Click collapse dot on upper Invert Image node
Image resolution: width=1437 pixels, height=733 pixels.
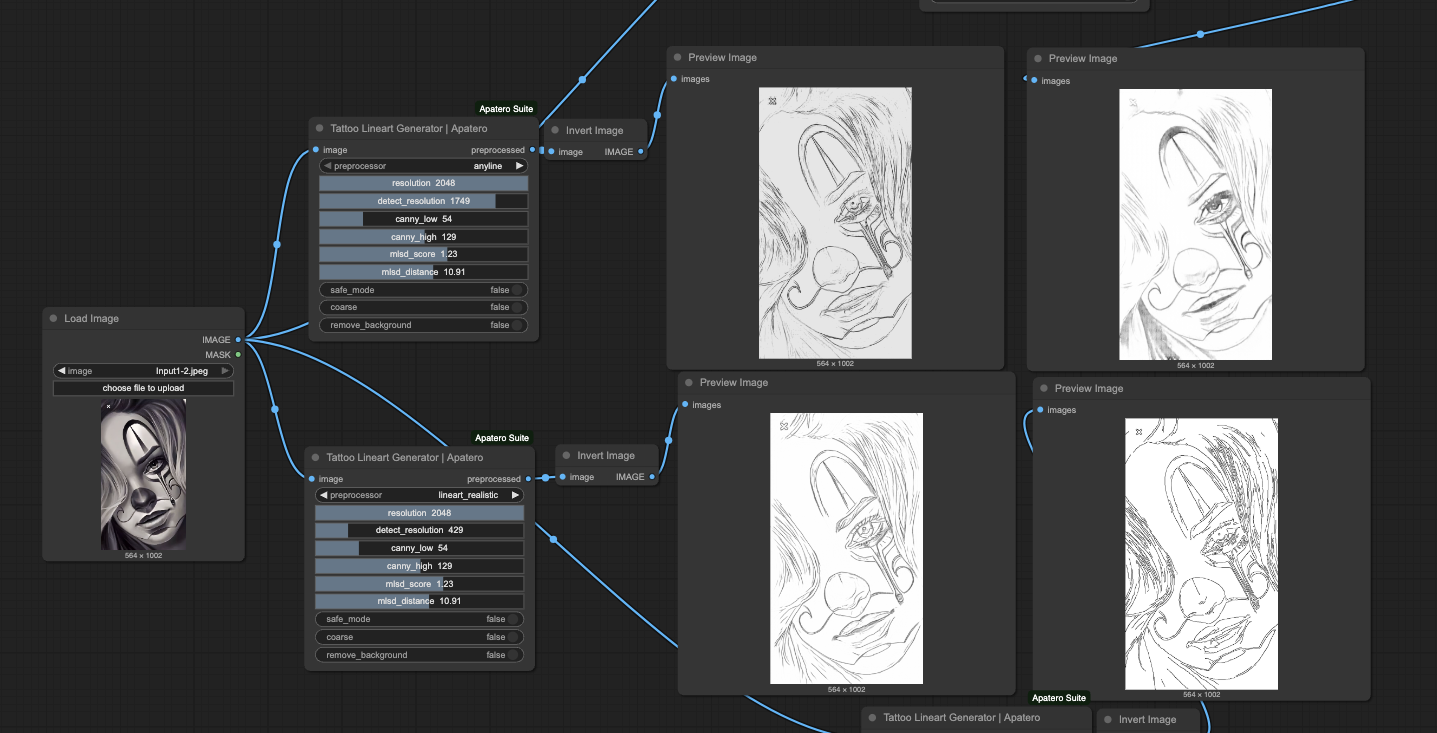coord(555,130)
